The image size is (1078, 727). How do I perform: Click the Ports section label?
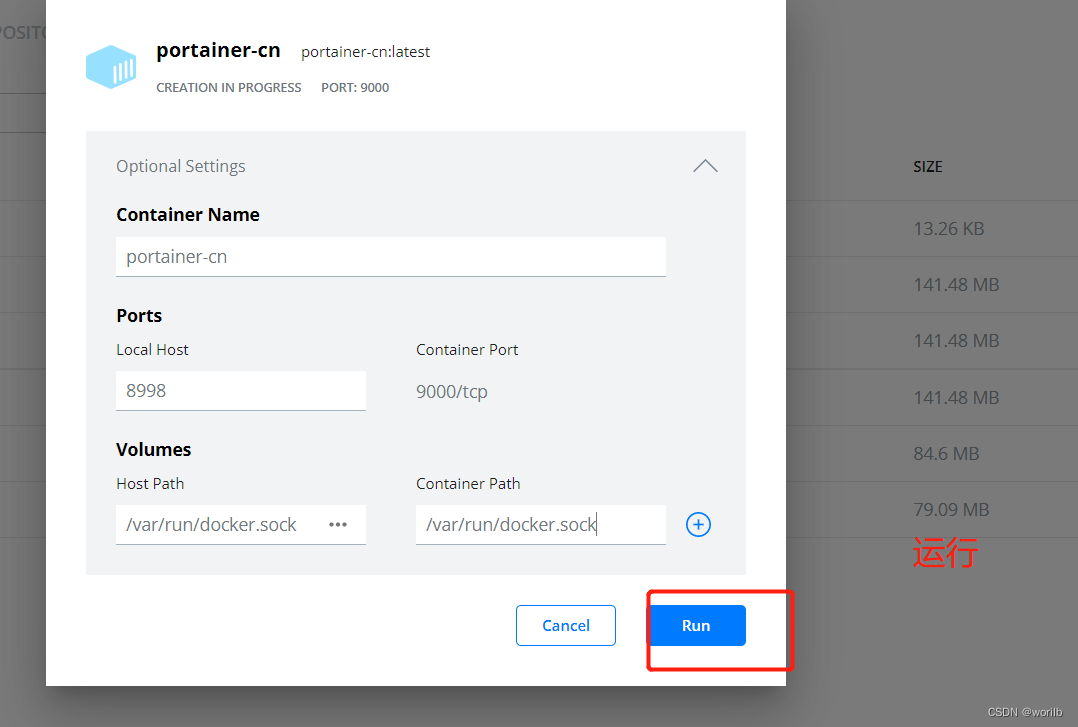point(139,316)
